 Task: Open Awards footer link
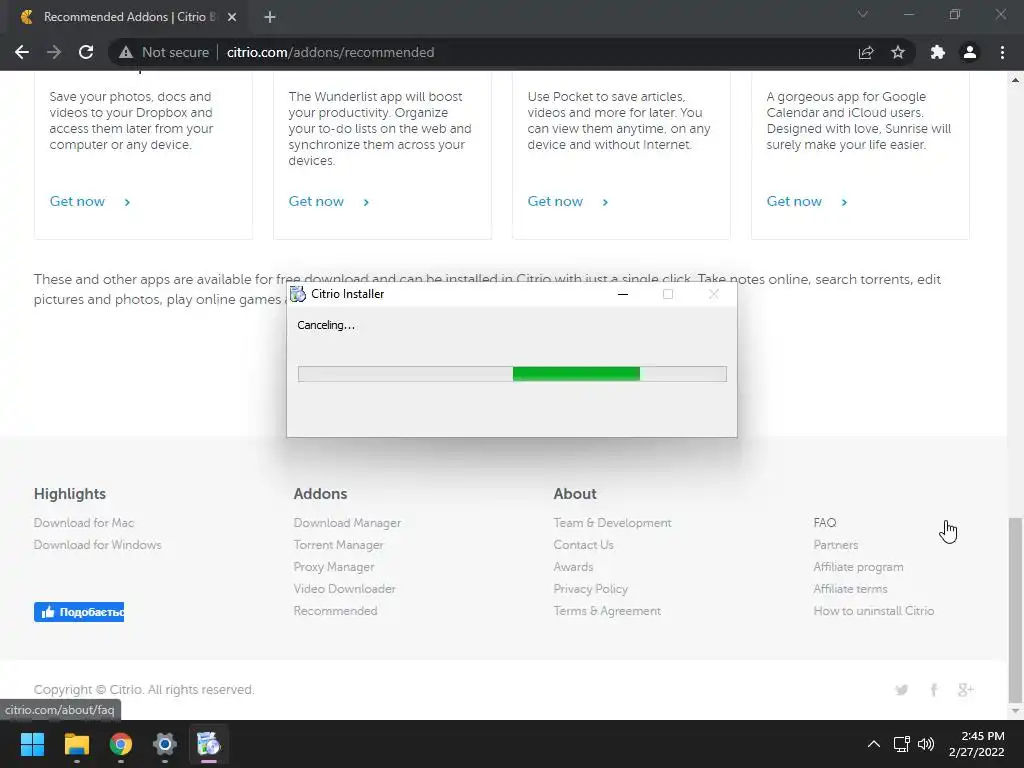[x=573, y=567]
